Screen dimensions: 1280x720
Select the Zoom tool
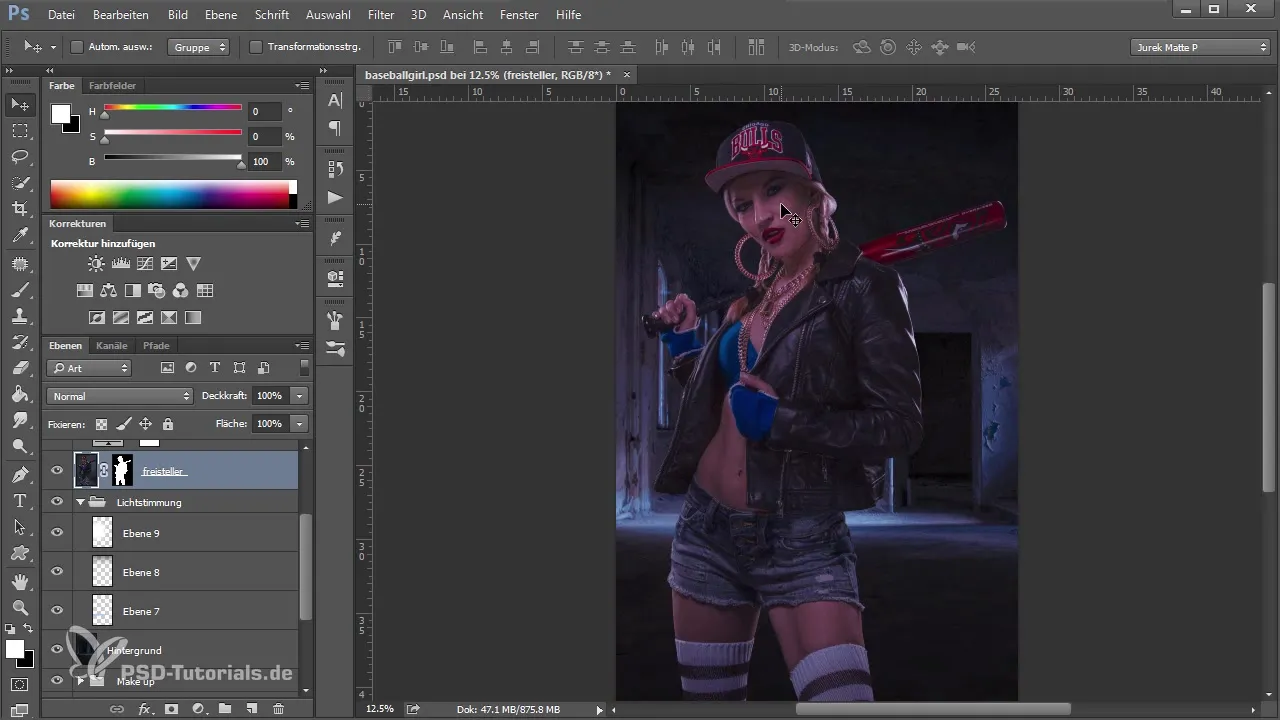pos(20,607)
